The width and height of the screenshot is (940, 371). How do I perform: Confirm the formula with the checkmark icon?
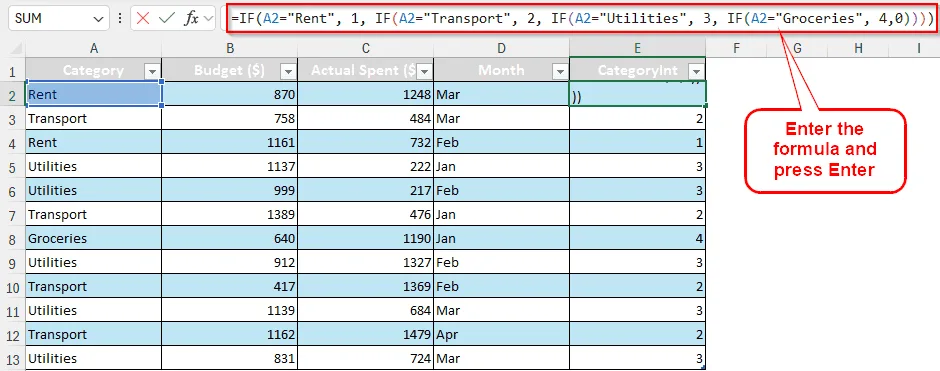[166, 19]
